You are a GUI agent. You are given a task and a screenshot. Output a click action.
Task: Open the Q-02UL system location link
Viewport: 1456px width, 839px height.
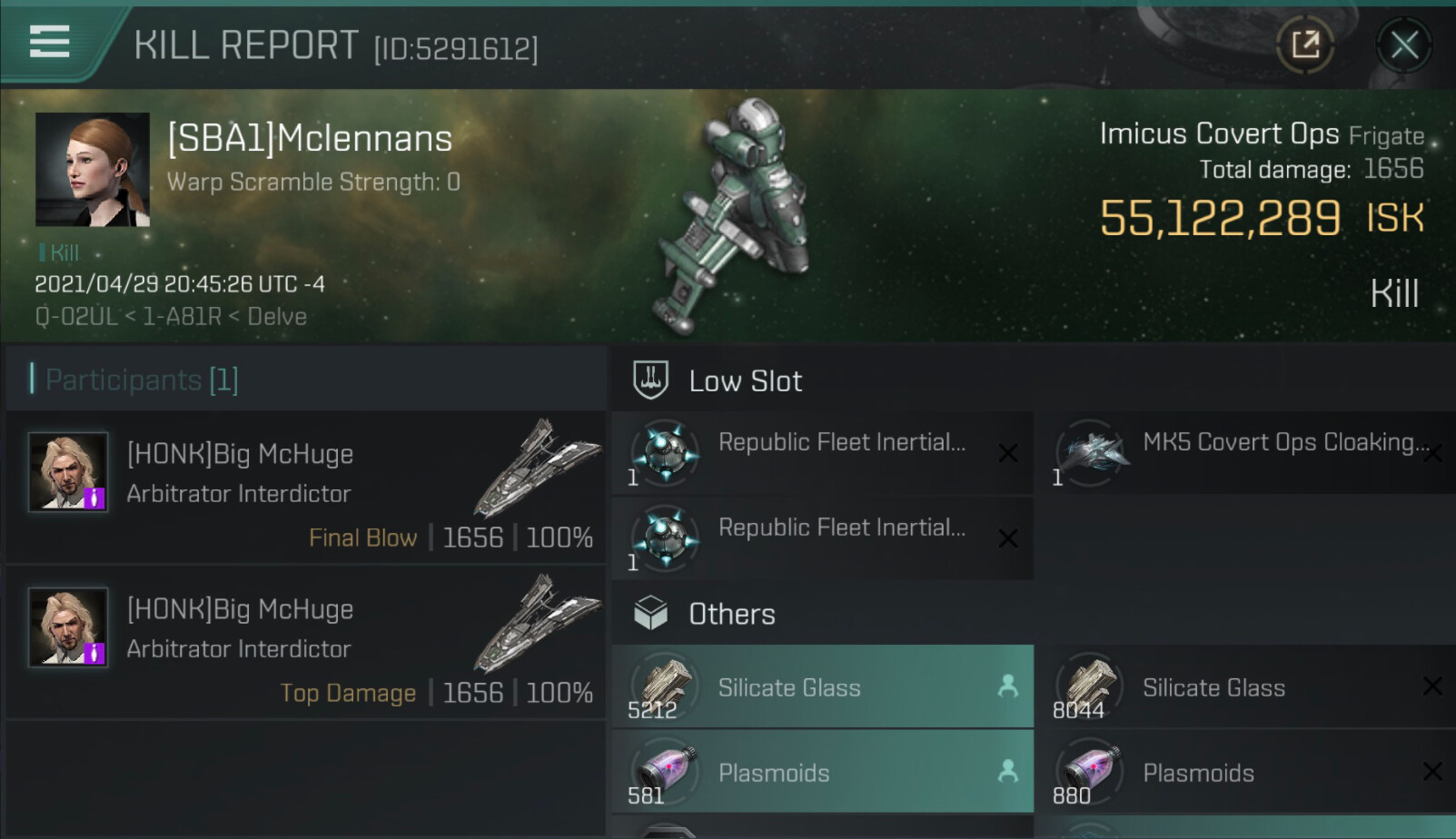click(x=76, y=317)
